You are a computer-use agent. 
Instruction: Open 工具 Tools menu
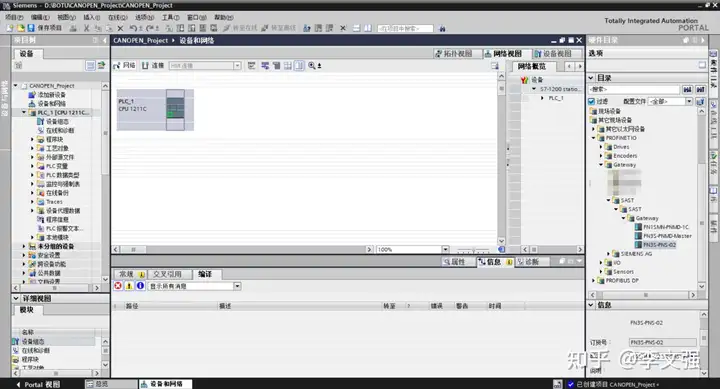[x=170, y=17]
